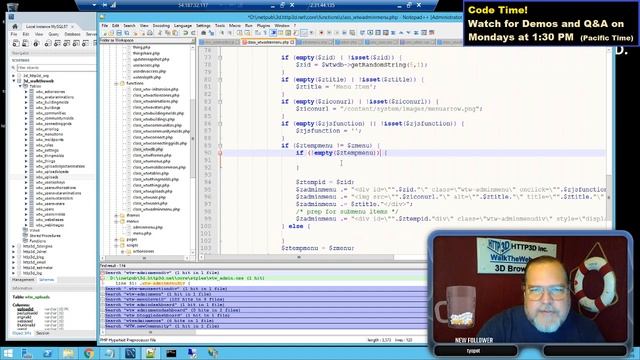This screenshot has height=360, width=640.
Task: Click the Undo toolbar icon in Notepad++
Action: tap(186, 33)
